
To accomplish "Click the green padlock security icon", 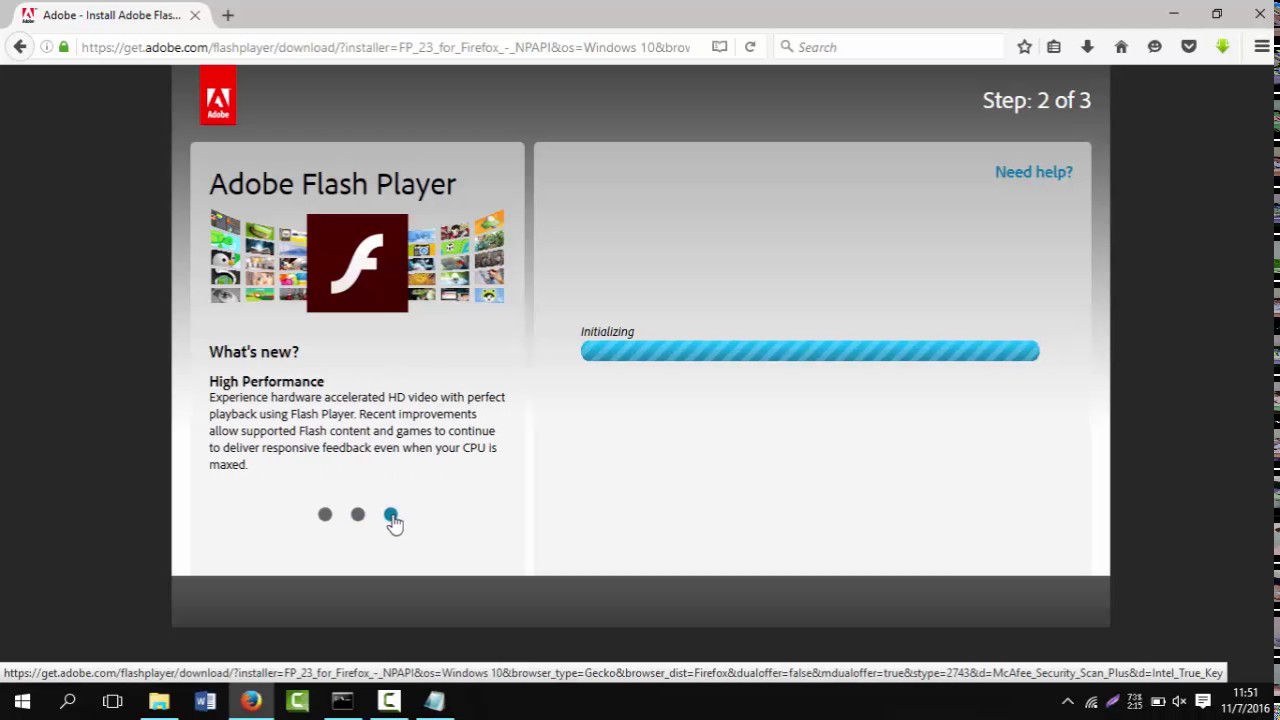I will pos(64,47).
